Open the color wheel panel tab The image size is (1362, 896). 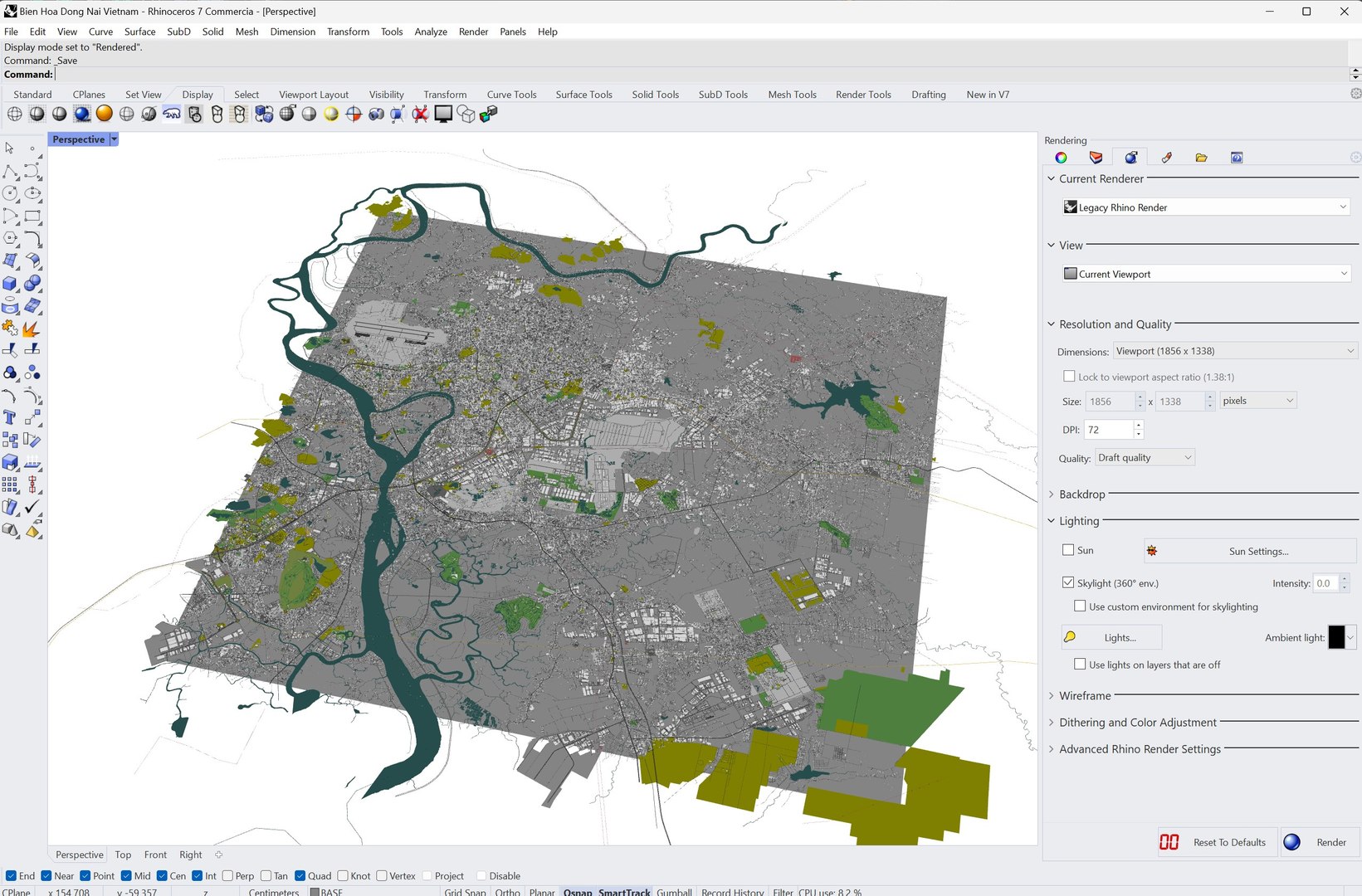[1061, 158]
